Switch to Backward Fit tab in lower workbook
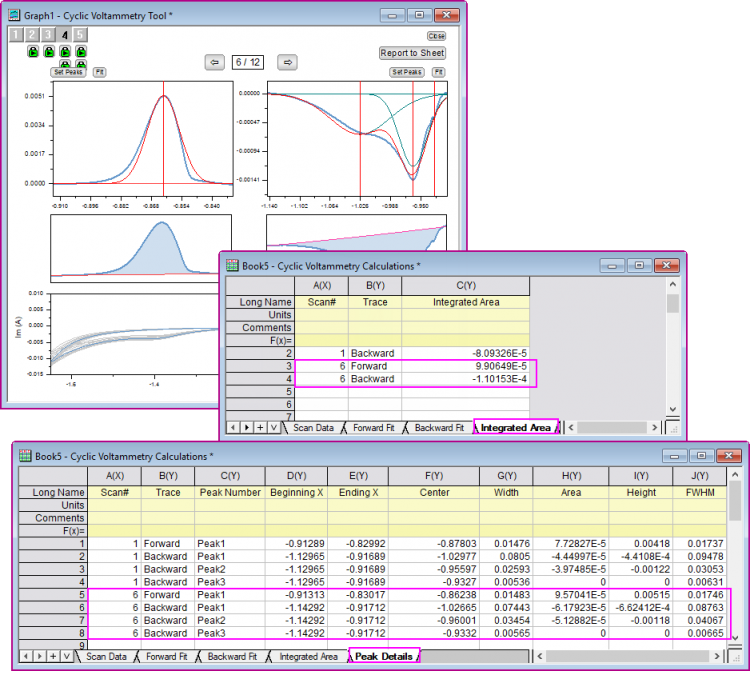 (x=232, y=656)
